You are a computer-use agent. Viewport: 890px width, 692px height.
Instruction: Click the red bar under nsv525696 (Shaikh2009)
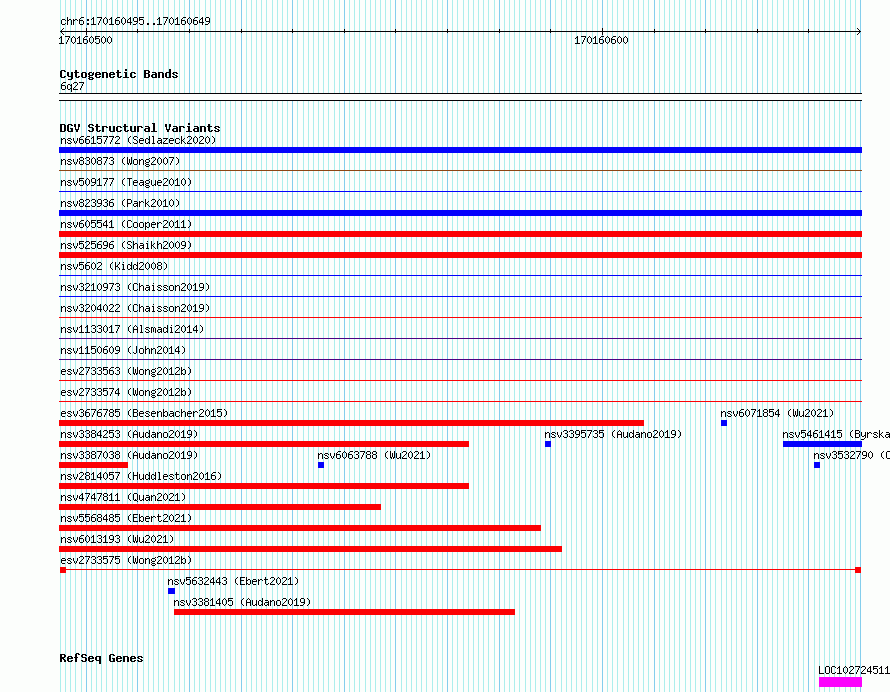tap(460, 255)
